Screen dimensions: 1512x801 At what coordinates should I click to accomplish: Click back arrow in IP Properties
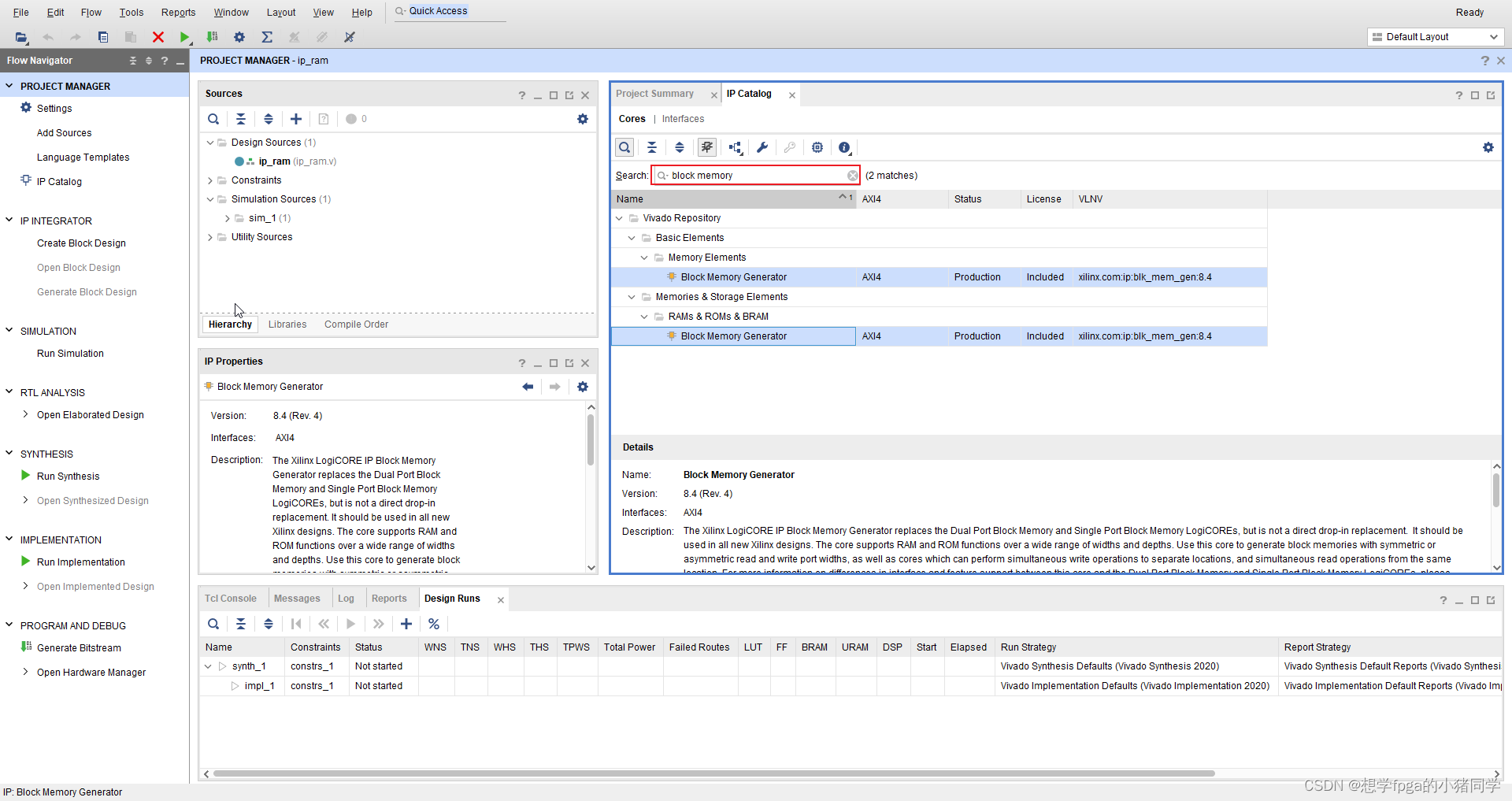coord(528,387)
